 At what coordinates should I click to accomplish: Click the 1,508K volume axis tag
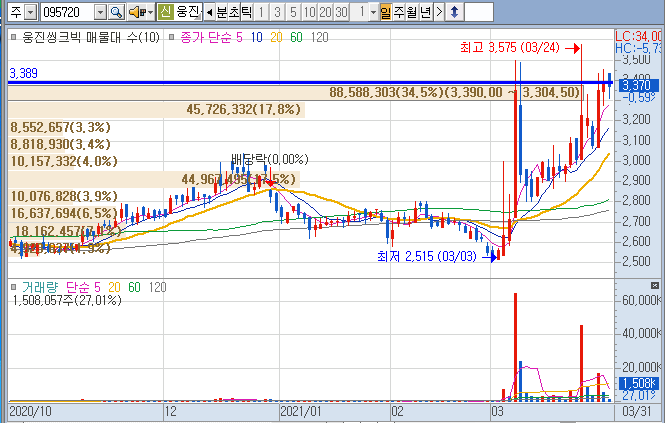point(639,383)
